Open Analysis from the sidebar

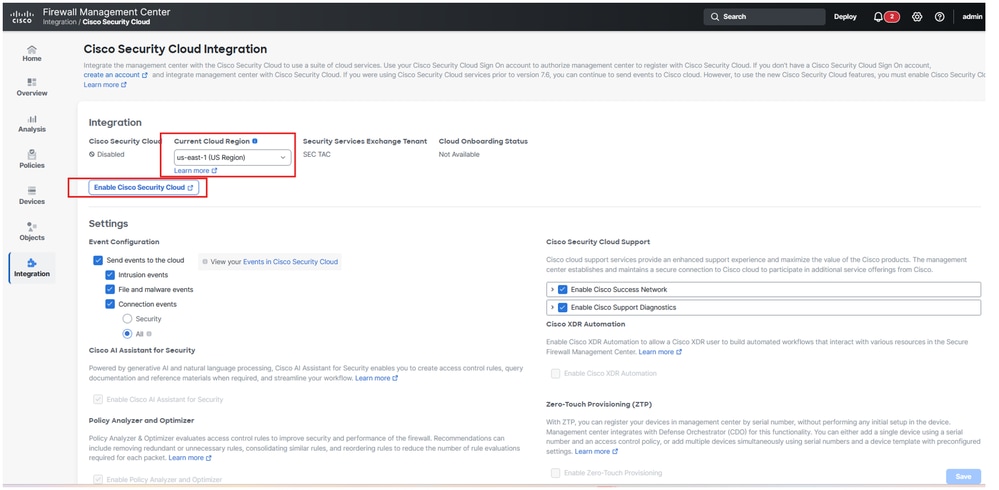coord(32,123)
